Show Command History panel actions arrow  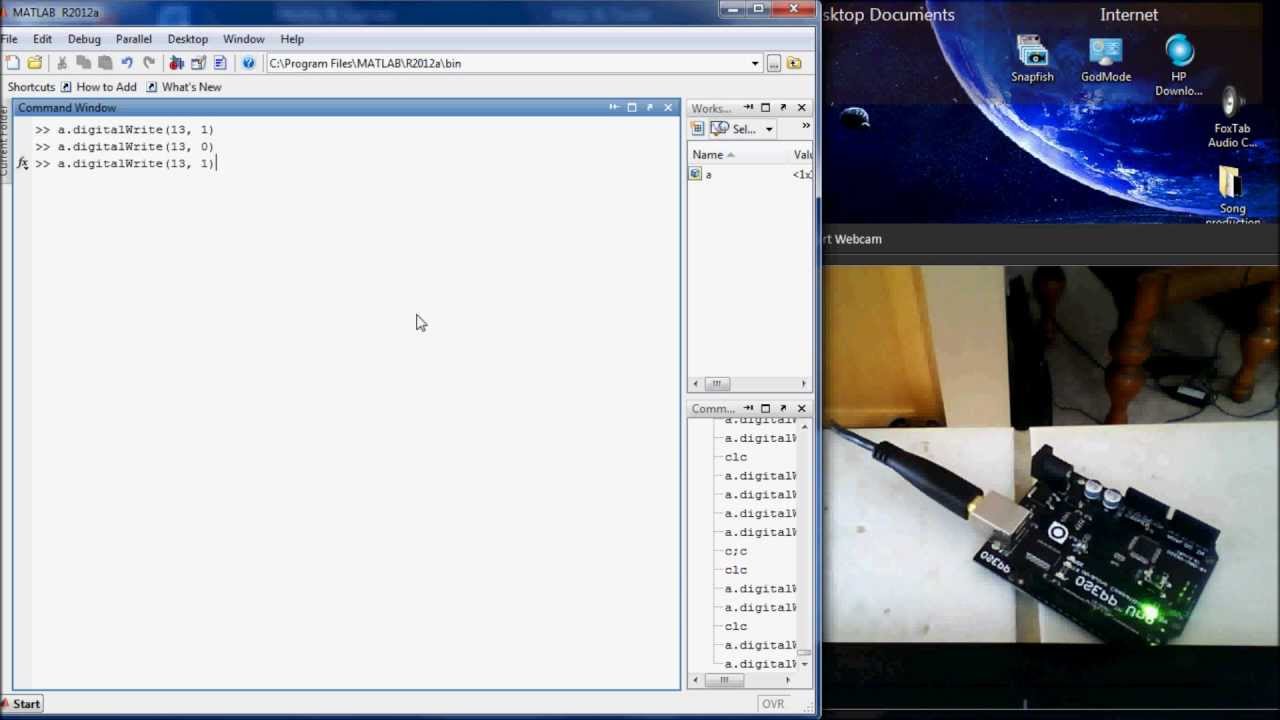pos(748,408)
